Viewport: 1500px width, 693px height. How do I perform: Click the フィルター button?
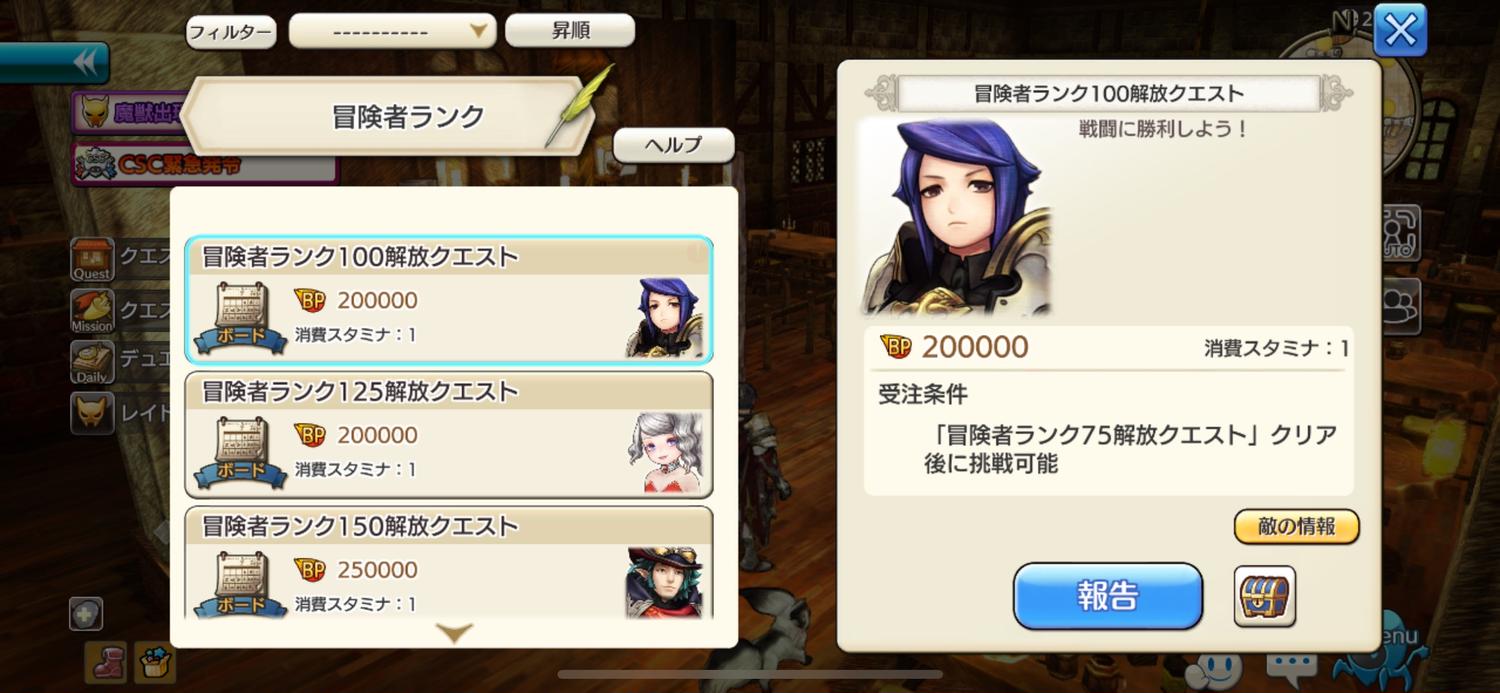coord(231,32)
